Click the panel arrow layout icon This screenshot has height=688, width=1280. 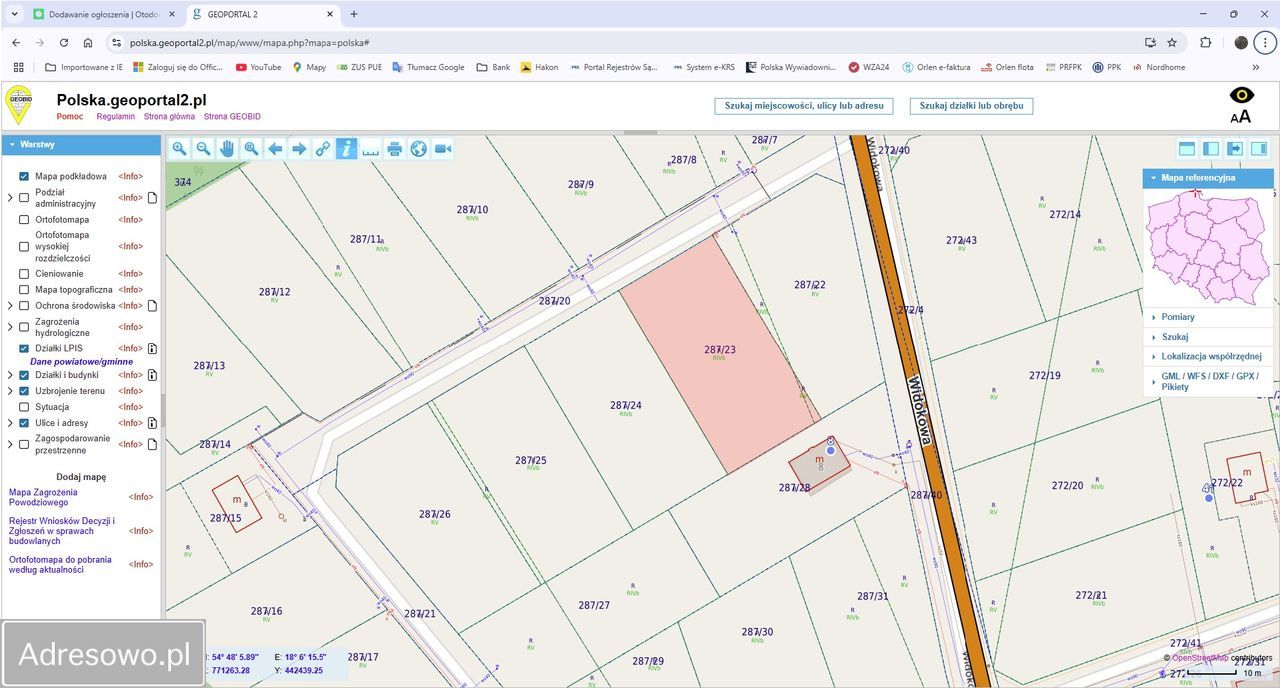(x=1235, y=149)
